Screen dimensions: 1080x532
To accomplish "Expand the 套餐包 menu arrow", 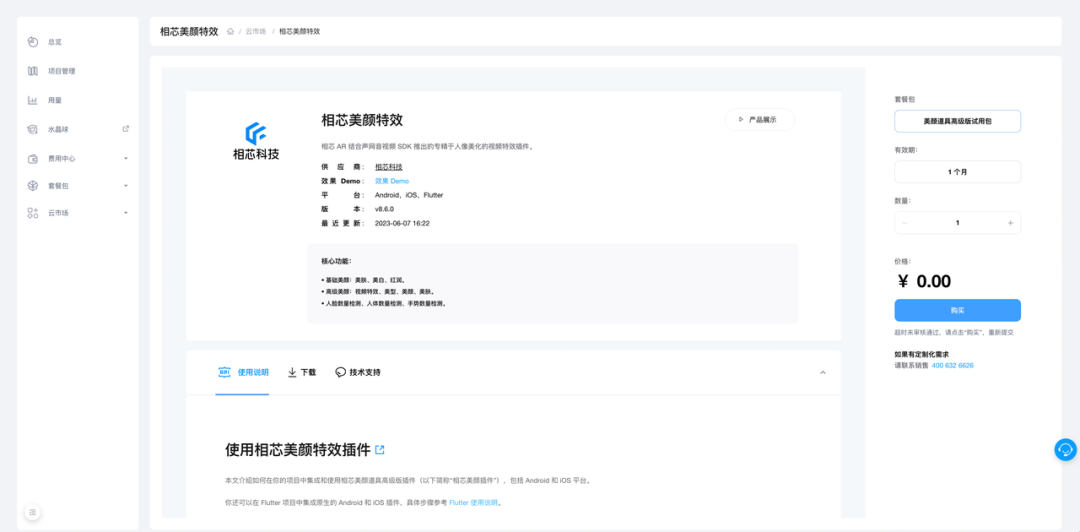I will coord(126,186).
